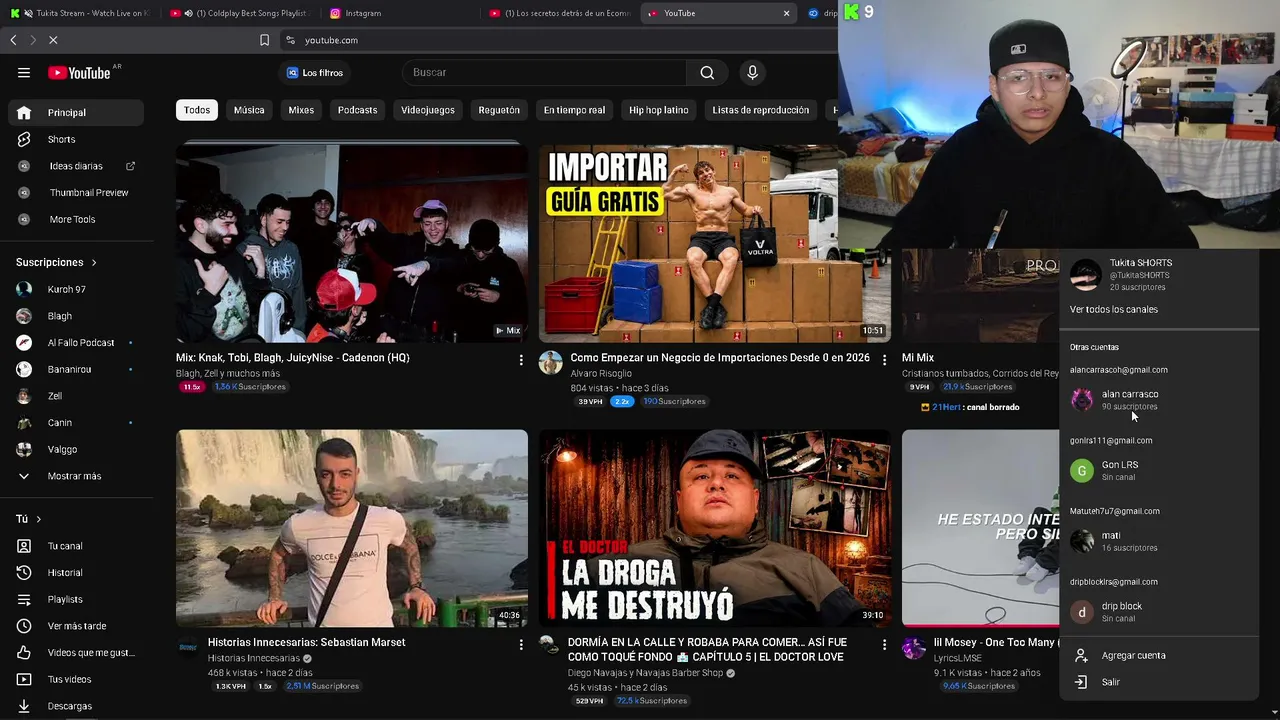Switch to the Gon LRS account
The width and height of the screenshot is (1280, 720).
click(1158, 470)
